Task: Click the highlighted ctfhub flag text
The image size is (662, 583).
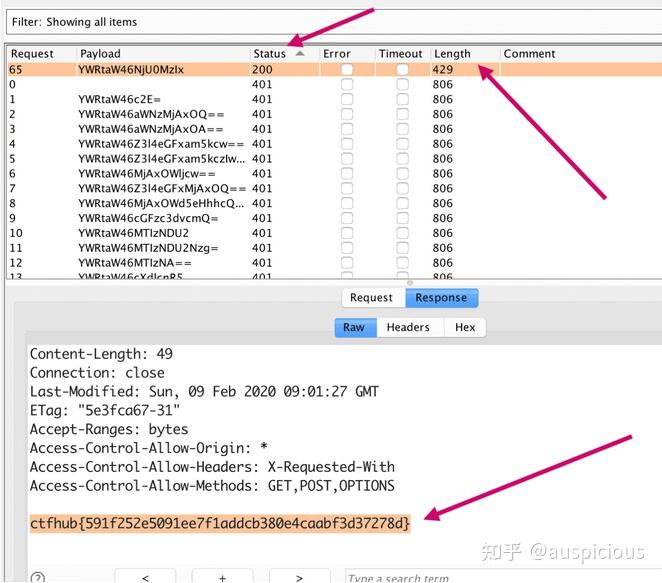Action: click(x=220, y=523)
